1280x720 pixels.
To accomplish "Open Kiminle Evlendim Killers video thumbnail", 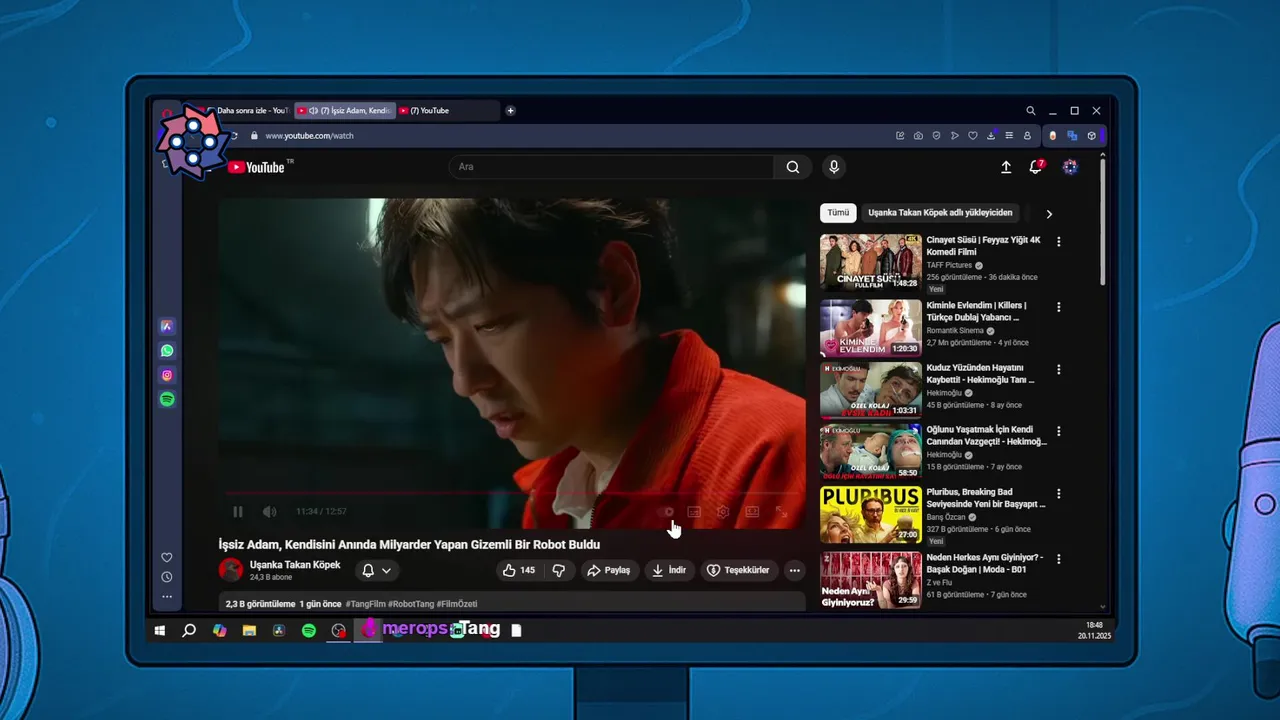I will coord(871,327).
